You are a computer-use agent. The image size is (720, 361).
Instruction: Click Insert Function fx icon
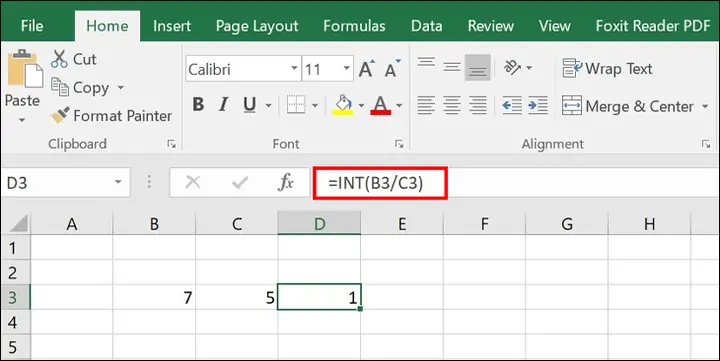click(286, 182)
